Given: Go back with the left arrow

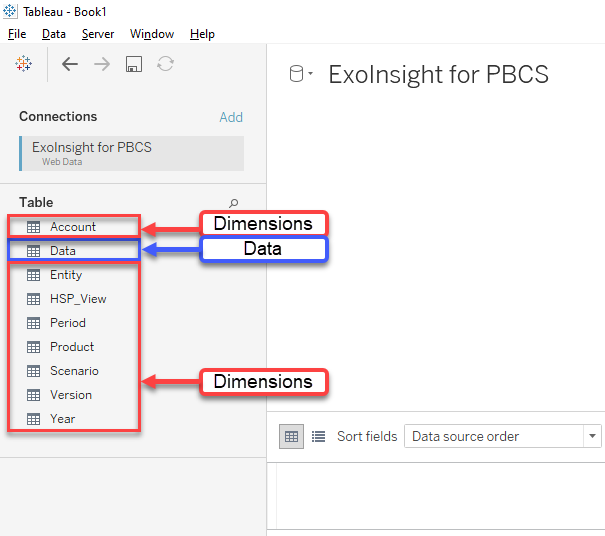Looking at the screenshot, I should coord(70,64).
